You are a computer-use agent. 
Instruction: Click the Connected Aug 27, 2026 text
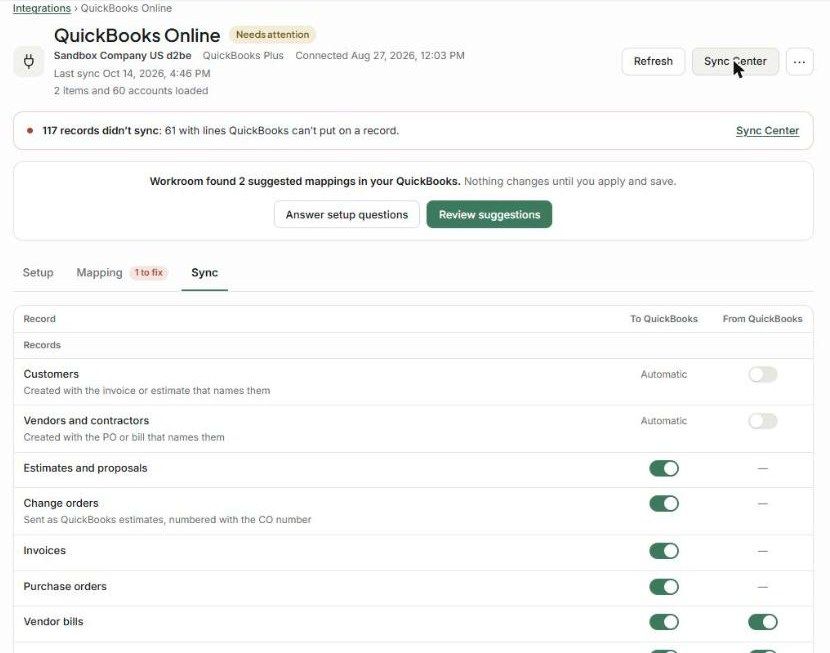tap(380, 56)
